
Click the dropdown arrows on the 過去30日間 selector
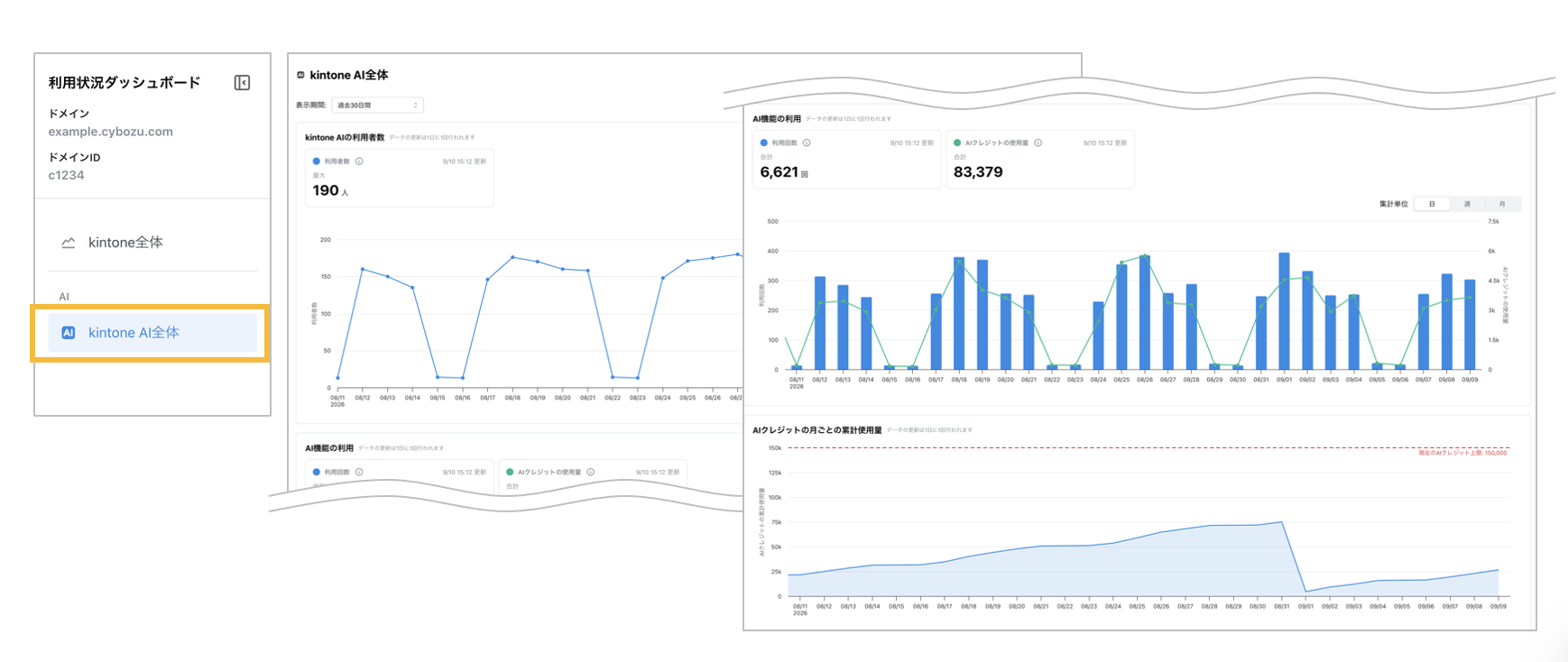[415, 106]
